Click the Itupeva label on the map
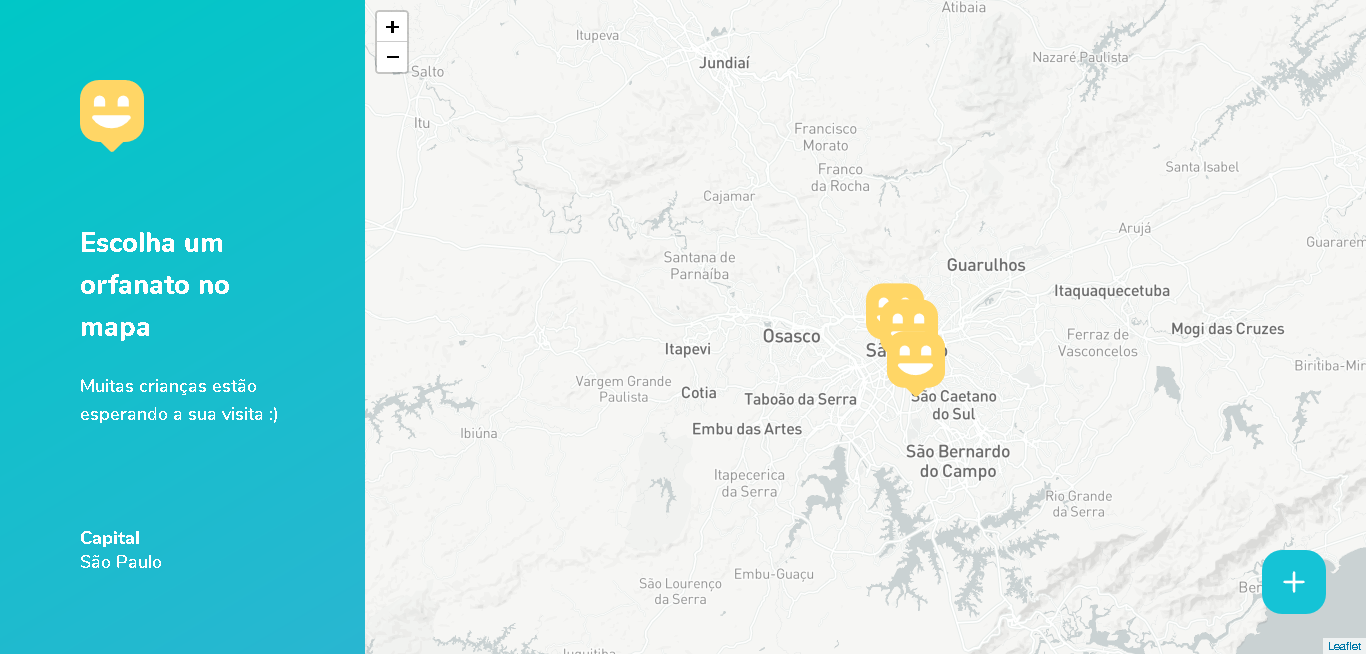This screenshot has width=1366, height=654. point(597,35)
